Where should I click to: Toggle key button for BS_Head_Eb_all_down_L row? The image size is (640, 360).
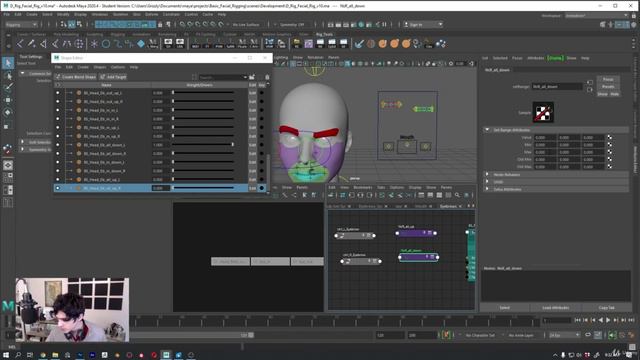(262, 145)
